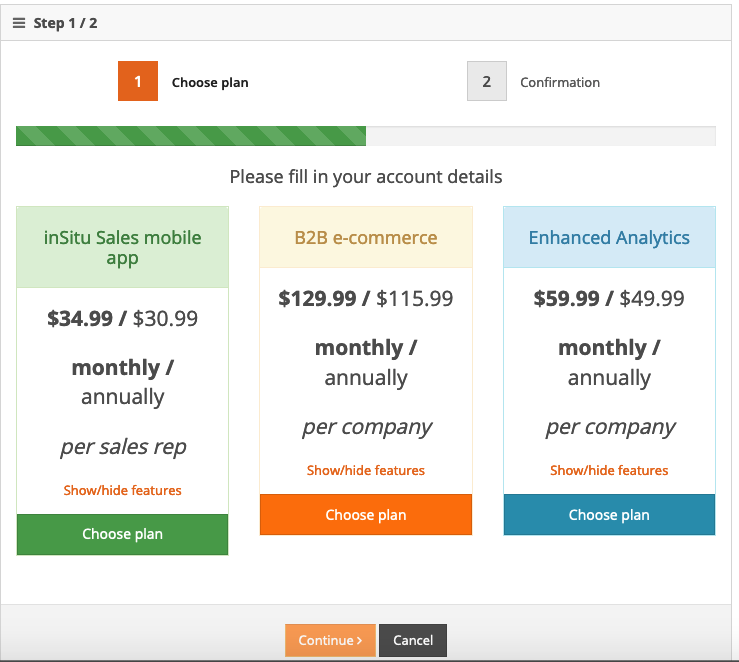The height and width of the screenshot is (662, 739).
Task: Select the B2B e-commerce plan title
Action: [x=366, y=238]
